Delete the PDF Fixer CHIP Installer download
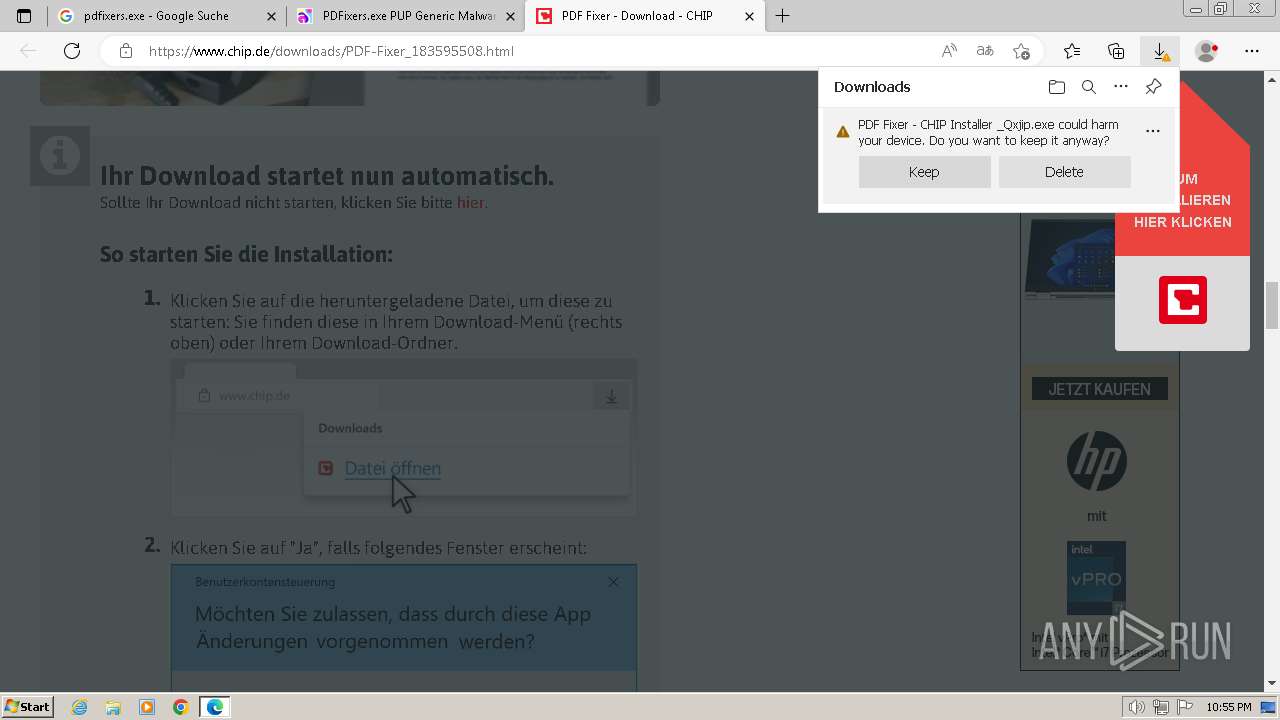The image size is (1280, 720). pyautogui.click(x=1064, y=172)
